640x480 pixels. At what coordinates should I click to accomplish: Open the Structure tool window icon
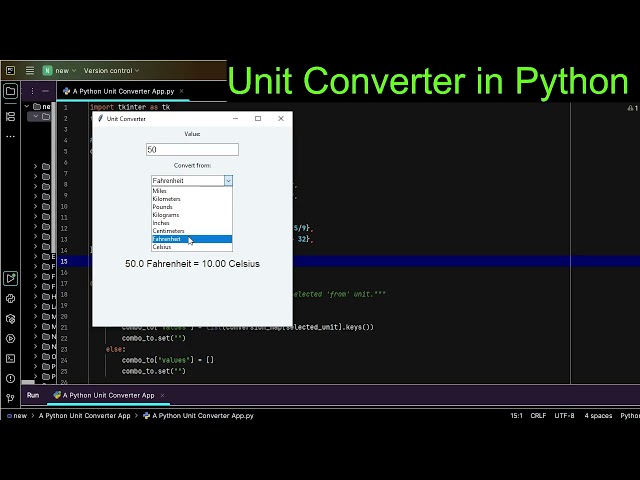tap(11, 117)
